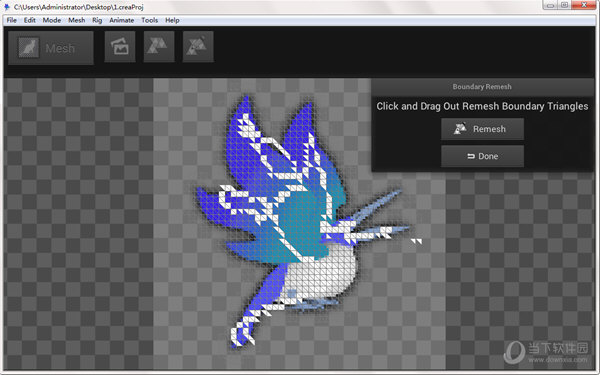This screenshot has width=600, height=375.
Task: Open the File menu
Action: 11,20
